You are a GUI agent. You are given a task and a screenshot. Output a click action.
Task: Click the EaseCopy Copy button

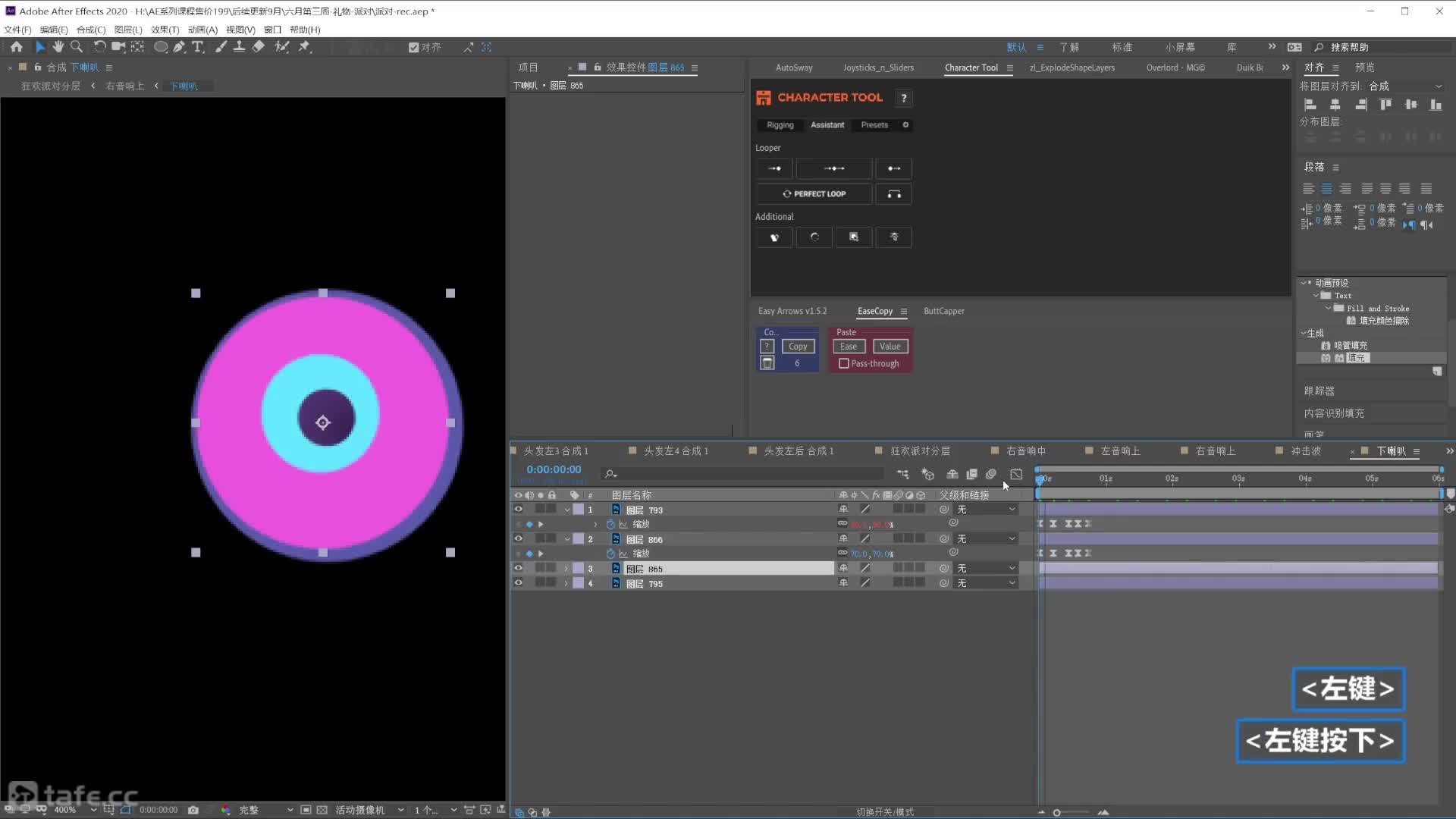(x=798, y=347)
